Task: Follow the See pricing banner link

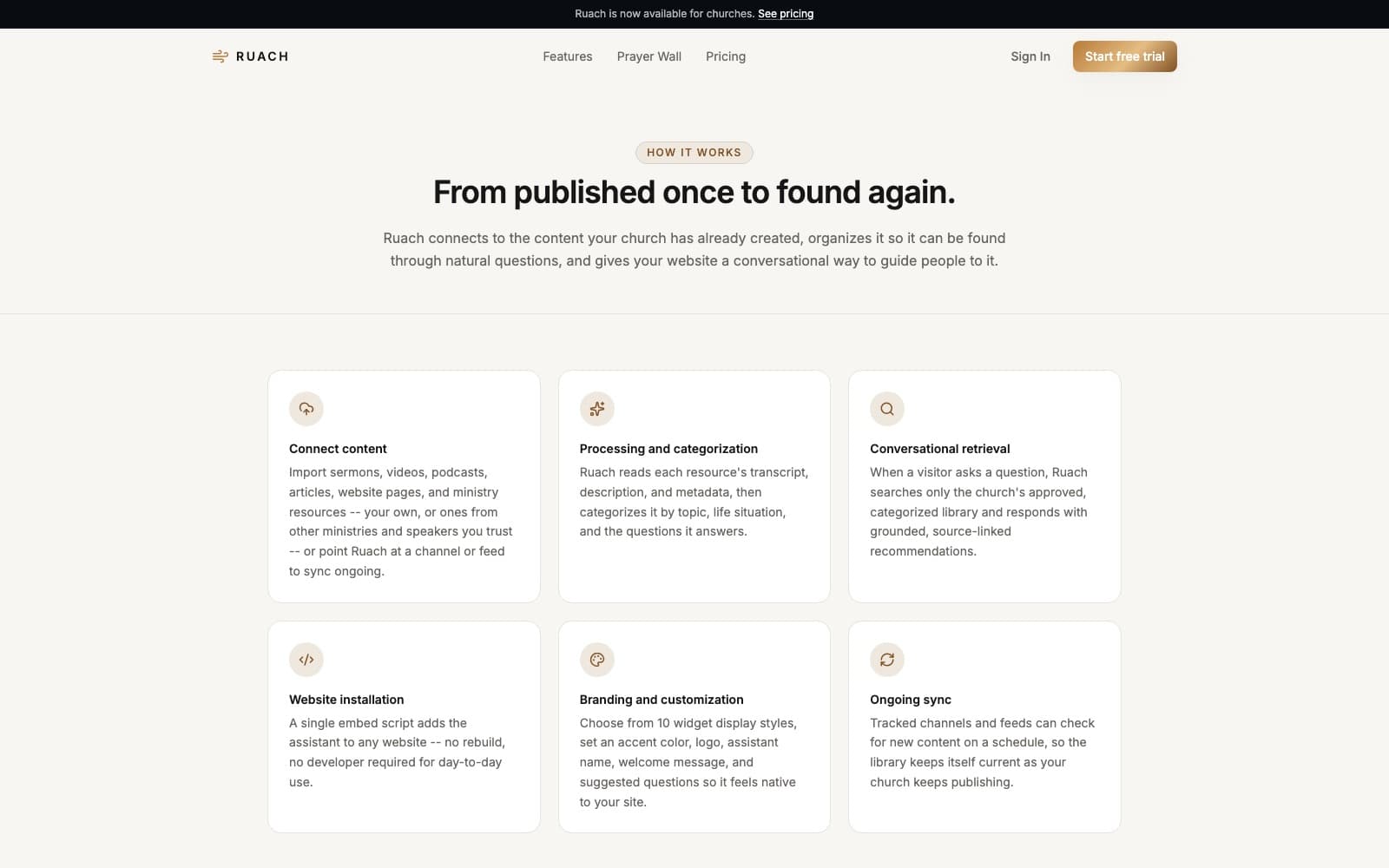Action: coord(786,14)
